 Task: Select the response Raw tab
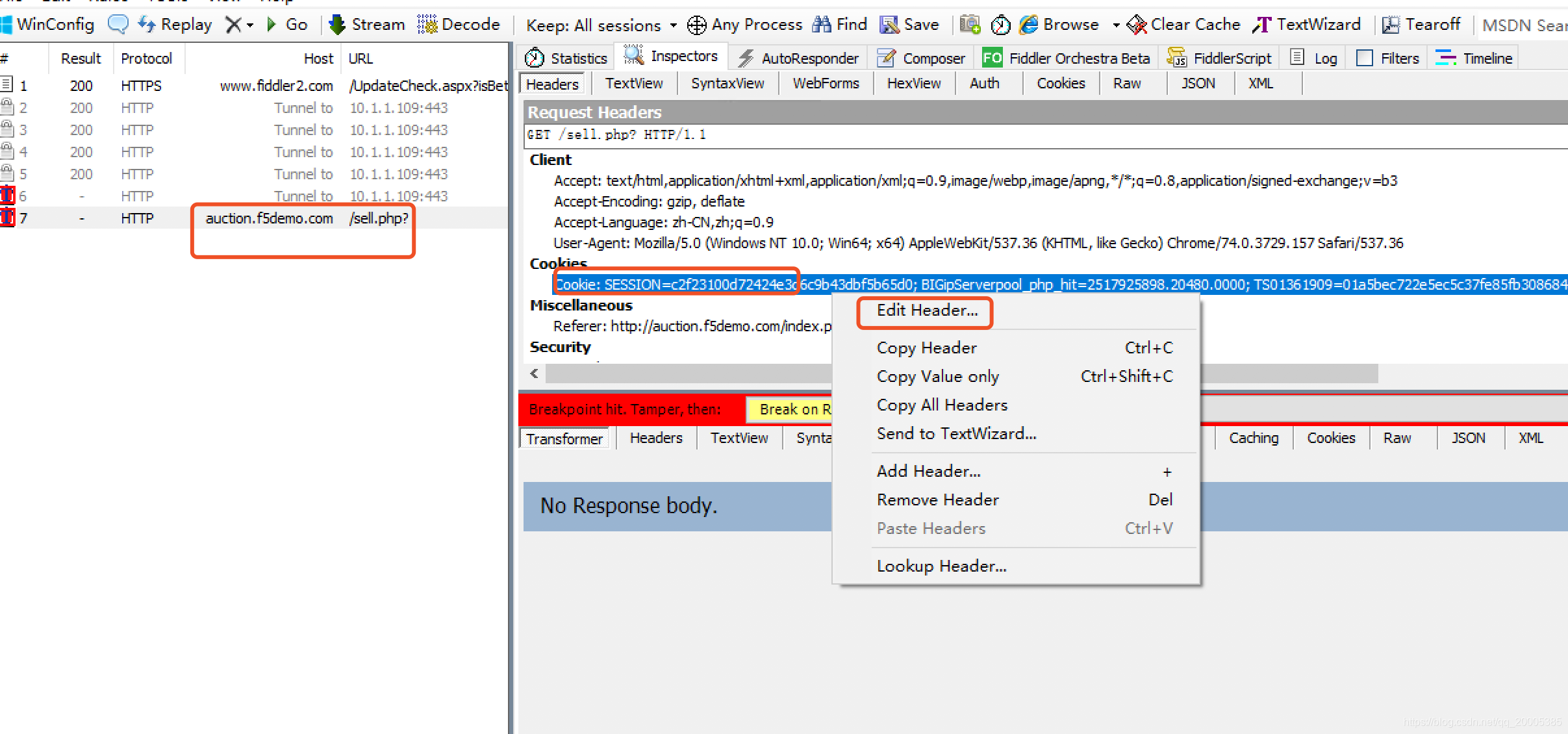(1397, 438)
